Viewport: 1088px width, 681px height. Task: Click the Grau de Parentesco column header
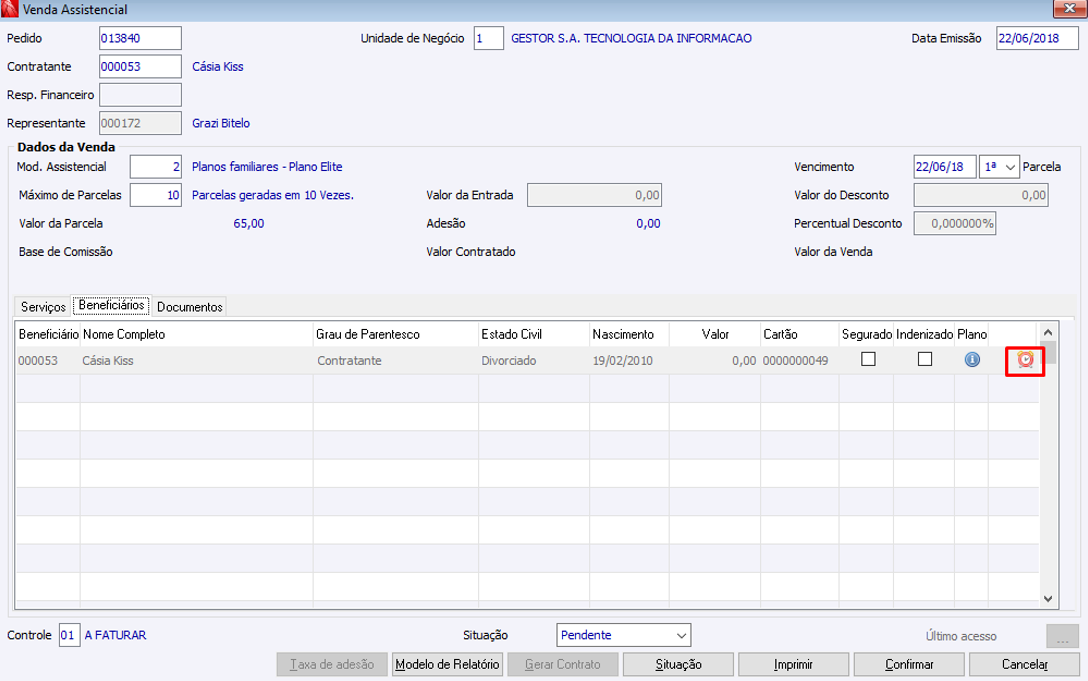[396, 335]
